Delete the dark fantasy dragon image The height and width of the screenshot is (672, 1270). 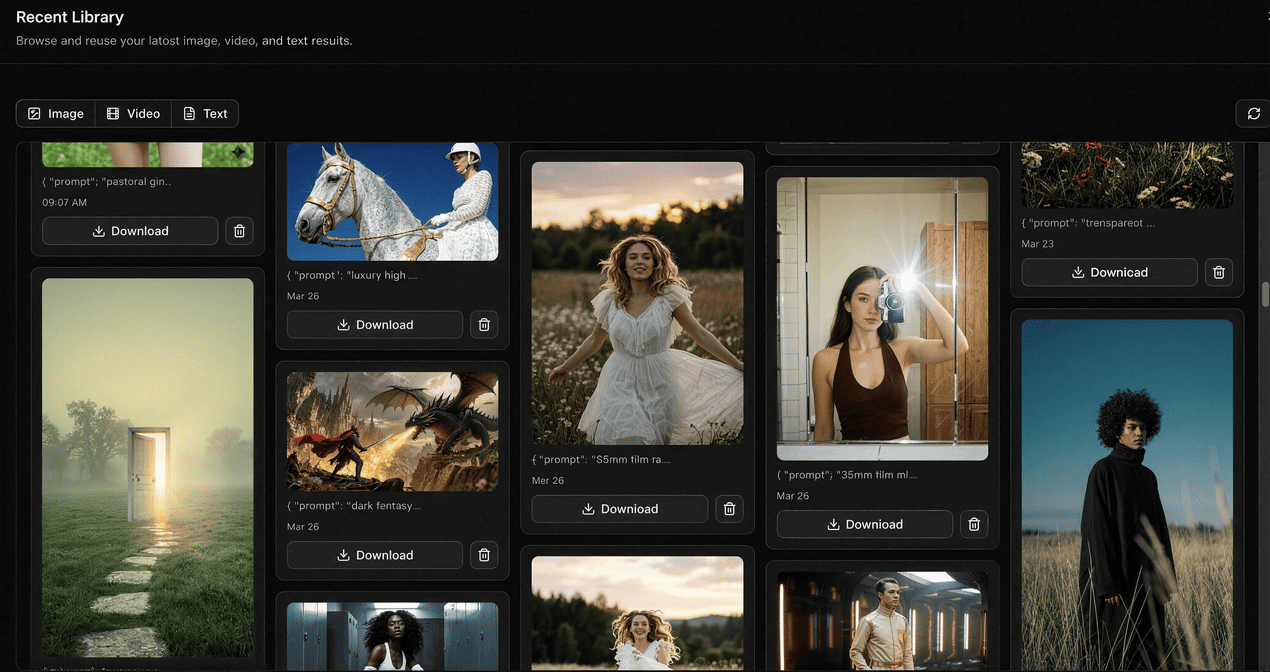pos(484,555)
